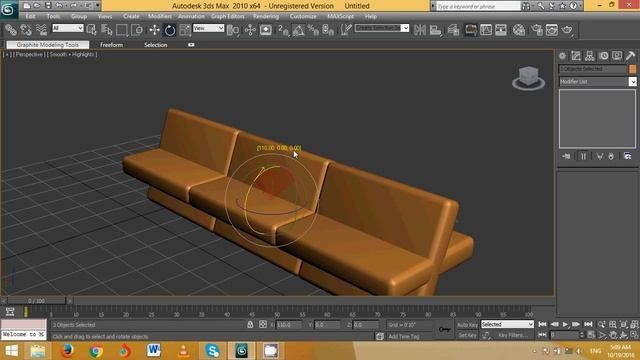Image resolution: width=640 pixels, height=360 pixels.
Task: Click the time slider 0 / 100 handle
Action: pos(36,301)
